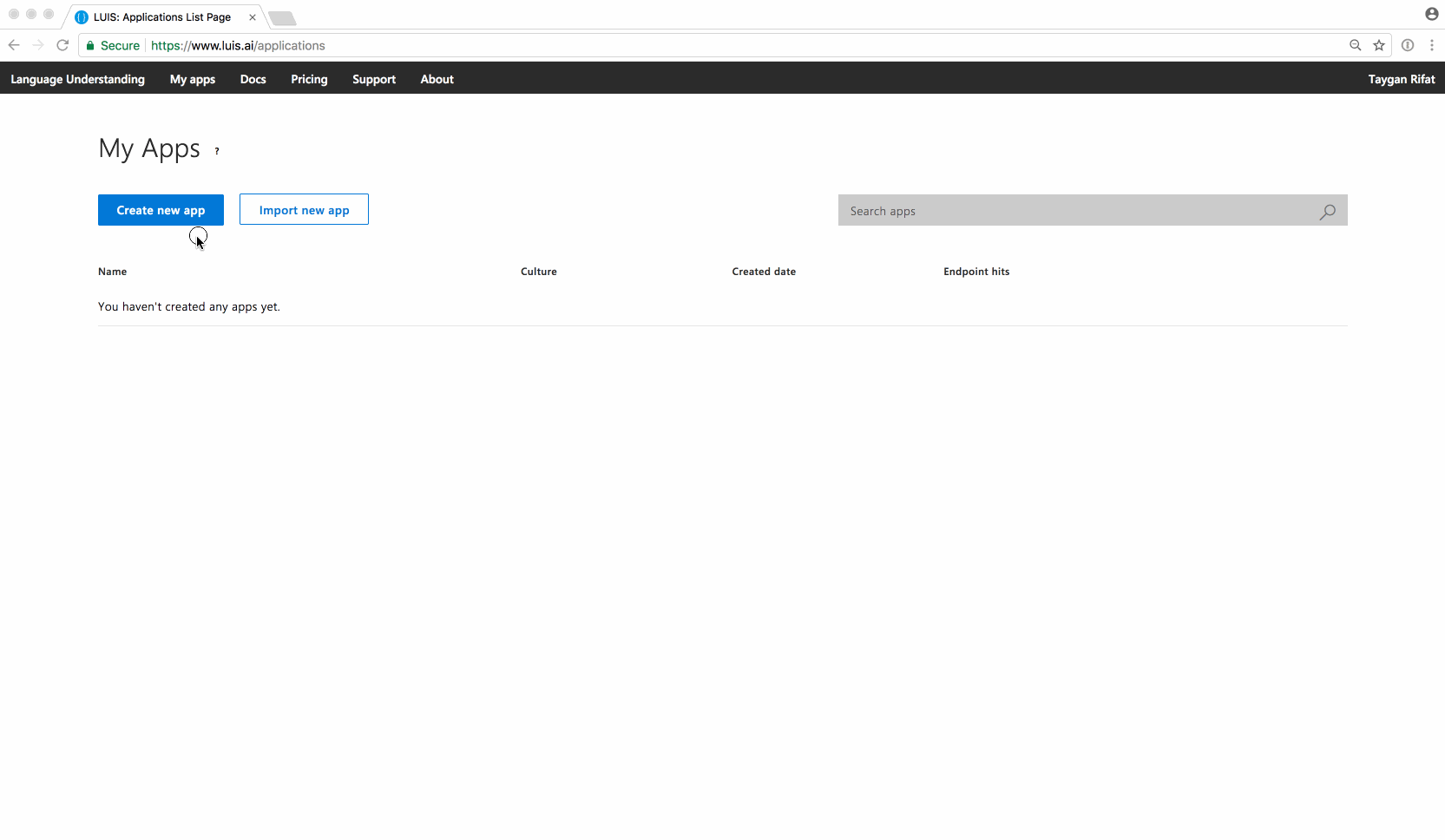This screenshot has height=840, width=1445.
Task: Sort by Endpoint hits column header
Action: coord(976,272)
